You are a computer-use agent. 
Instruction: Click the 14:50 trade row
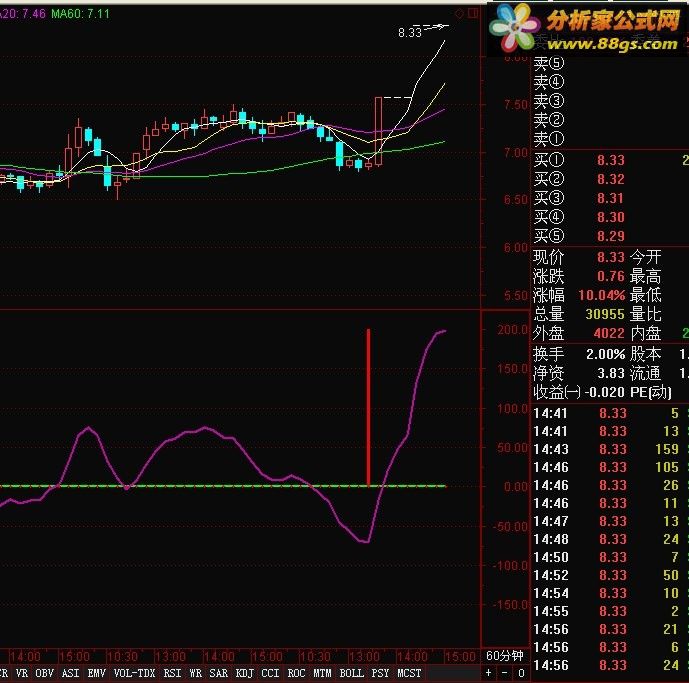[x=611, y=557]
